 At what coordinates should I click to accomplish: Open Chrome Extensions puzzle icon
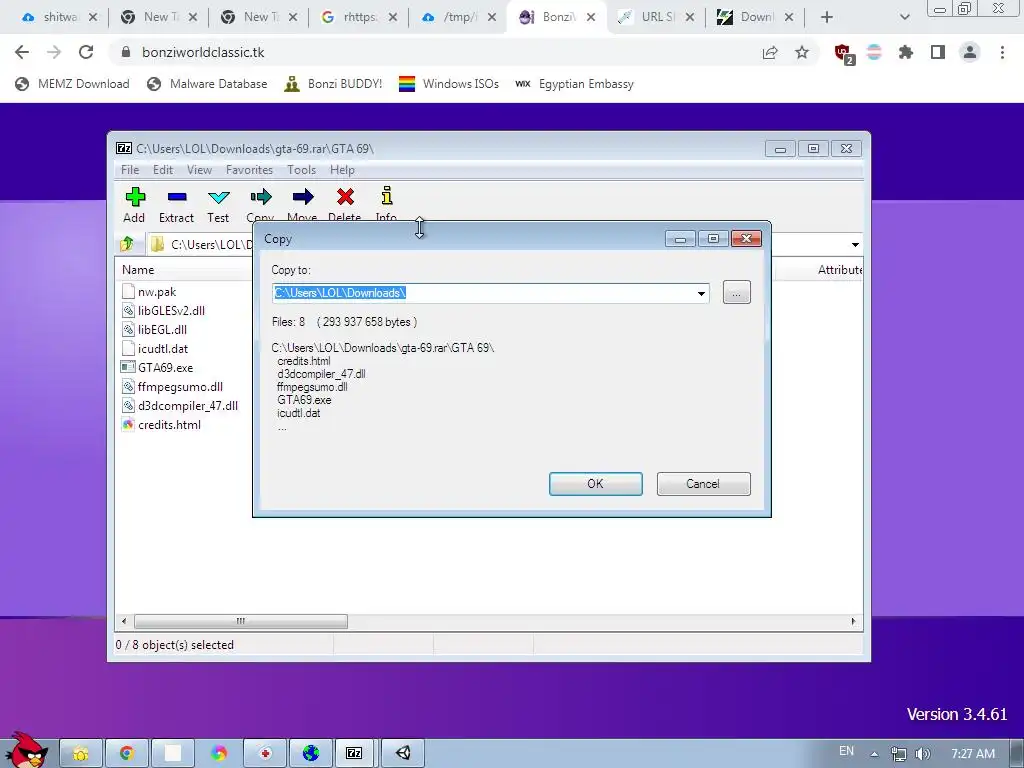coord(906,52)
